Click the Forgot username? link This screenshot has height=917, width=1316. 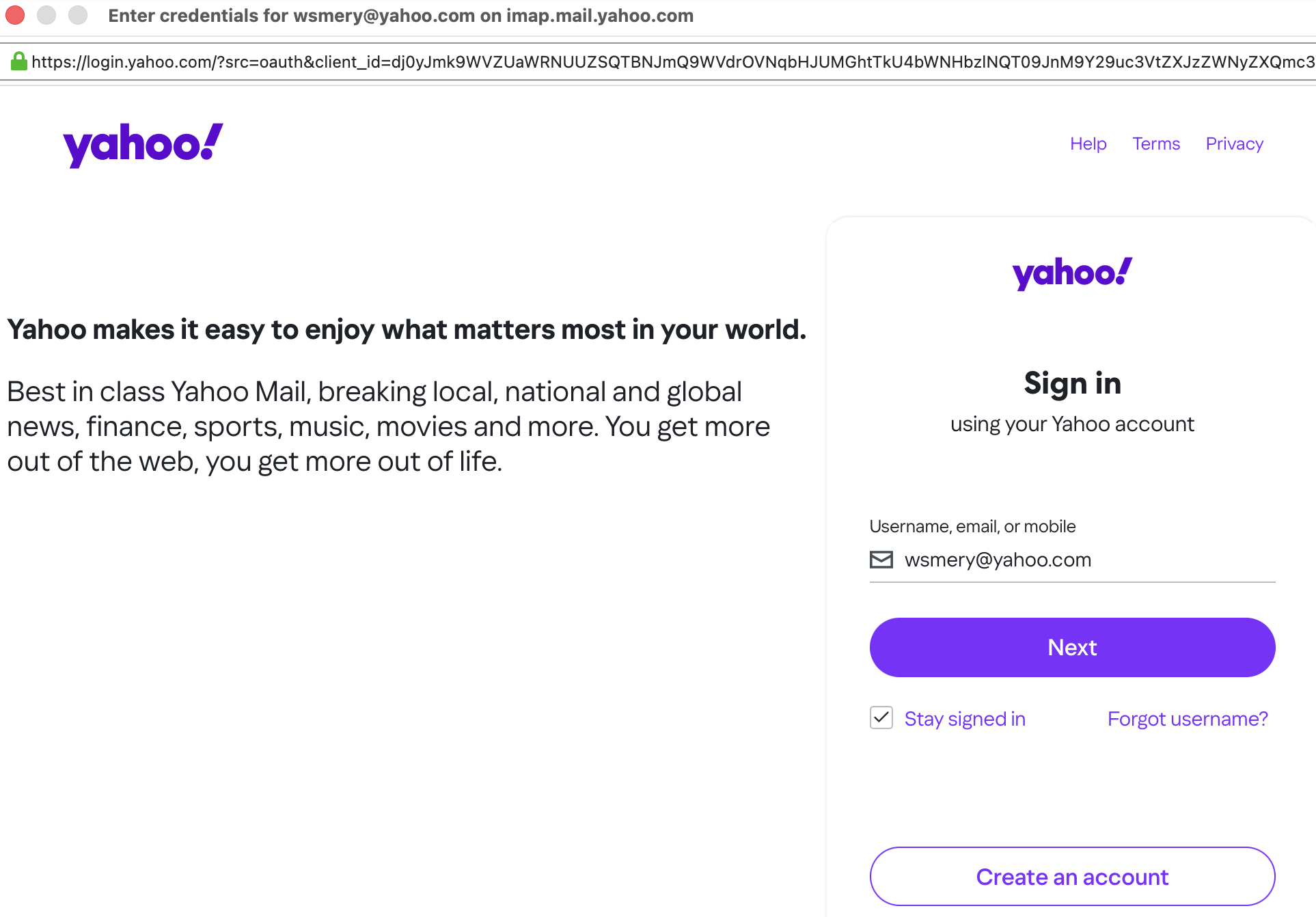click(1188, 719)
